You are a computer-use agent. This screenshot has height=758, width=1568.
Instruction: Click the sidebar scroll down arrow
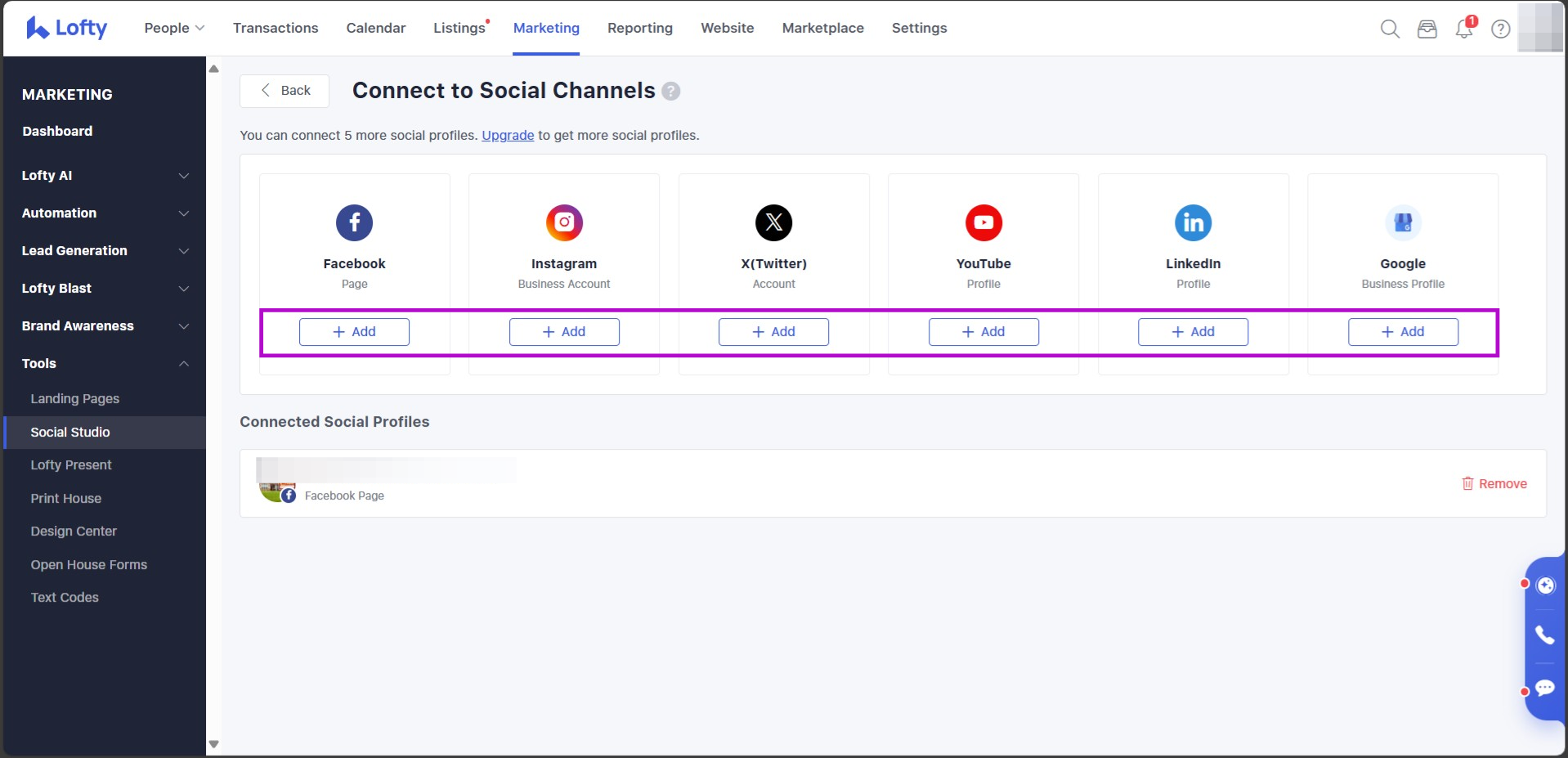point(214,744)
